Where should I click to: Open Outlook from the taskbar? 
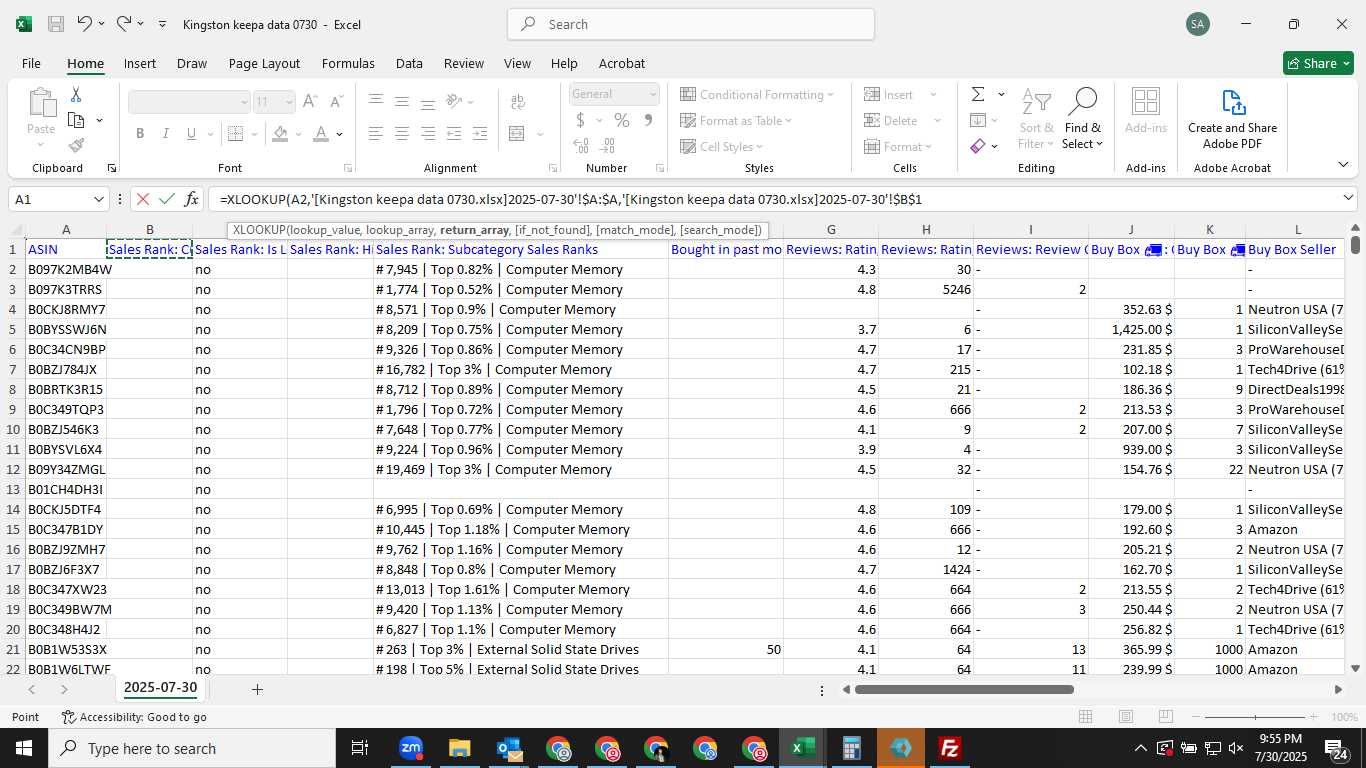coord(509,748)
